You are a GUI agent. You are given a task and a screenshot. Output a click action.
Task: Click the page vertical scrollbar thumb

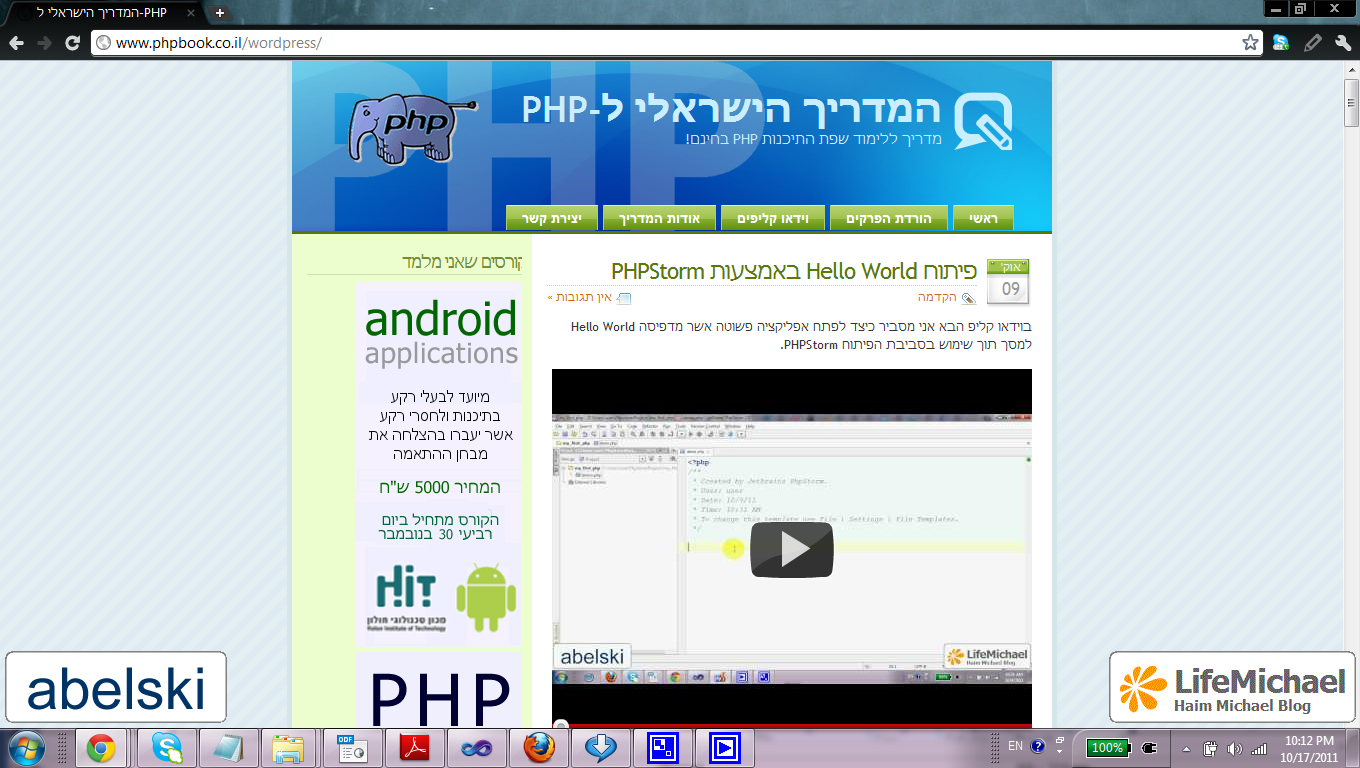point(1351,102)
